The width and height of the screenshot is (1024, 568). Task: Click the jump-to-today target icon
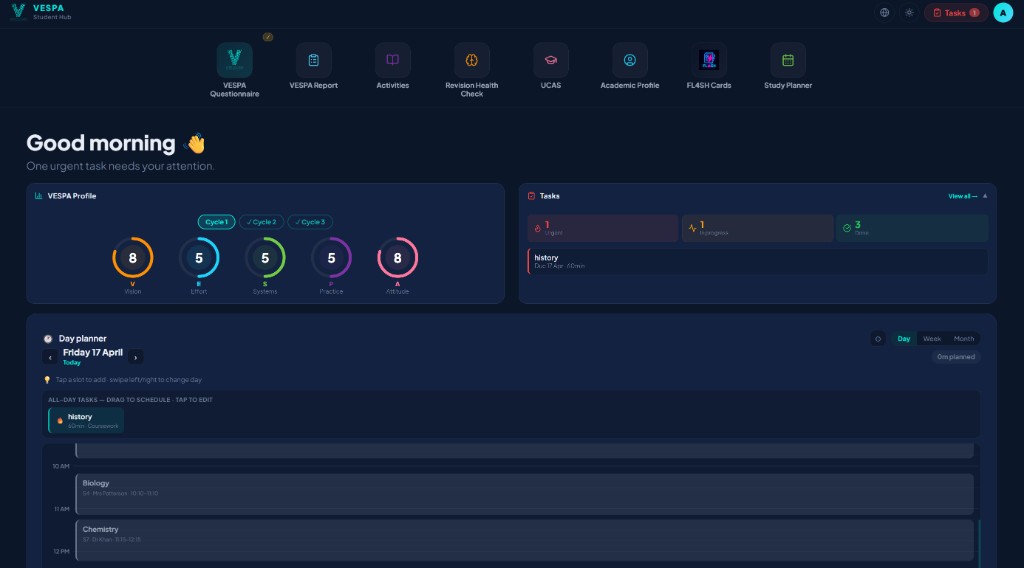click(878, 339)
